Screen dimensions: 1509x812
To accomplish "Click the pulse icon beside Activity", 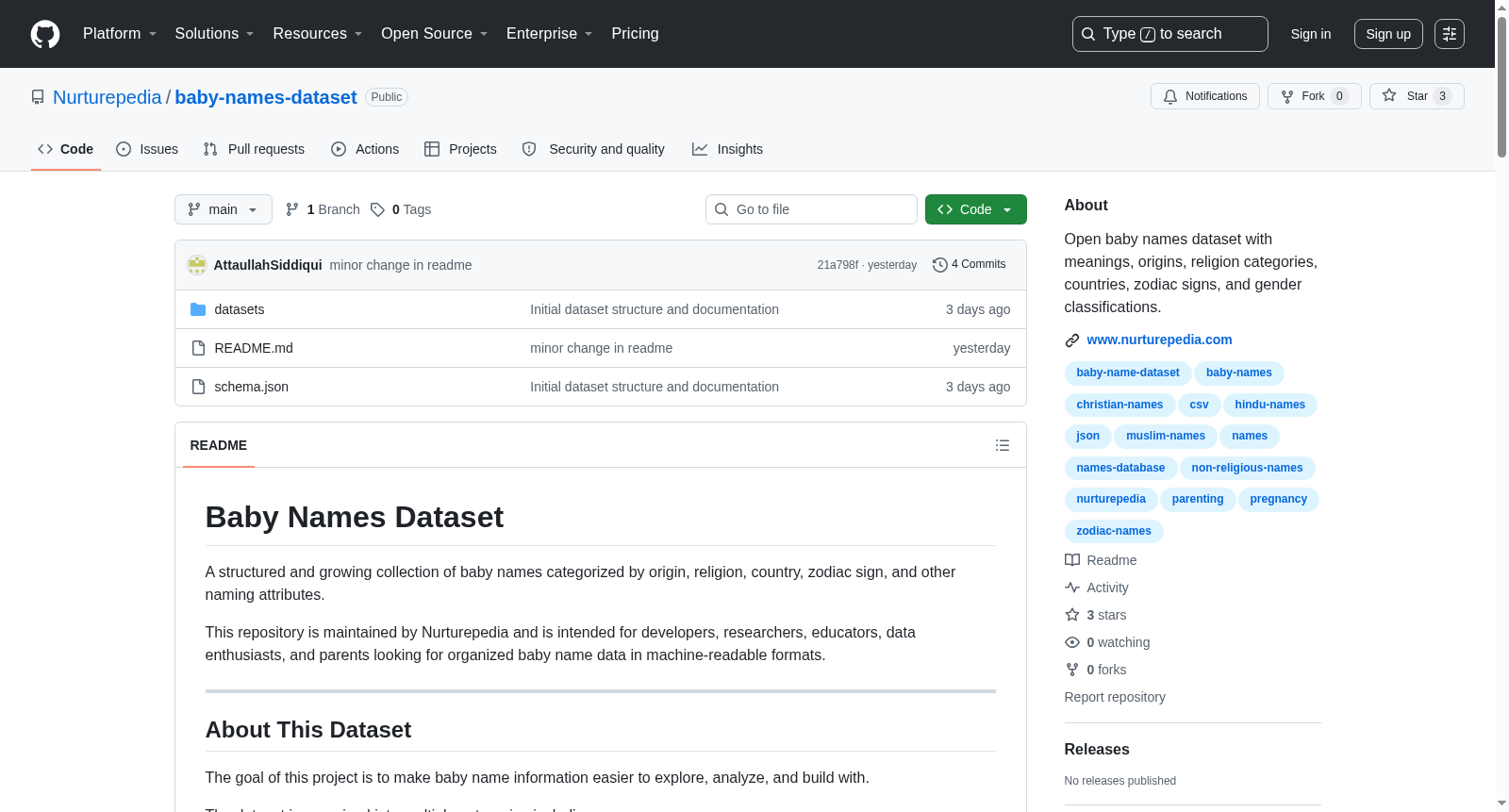I will (x=1072, y=588).
